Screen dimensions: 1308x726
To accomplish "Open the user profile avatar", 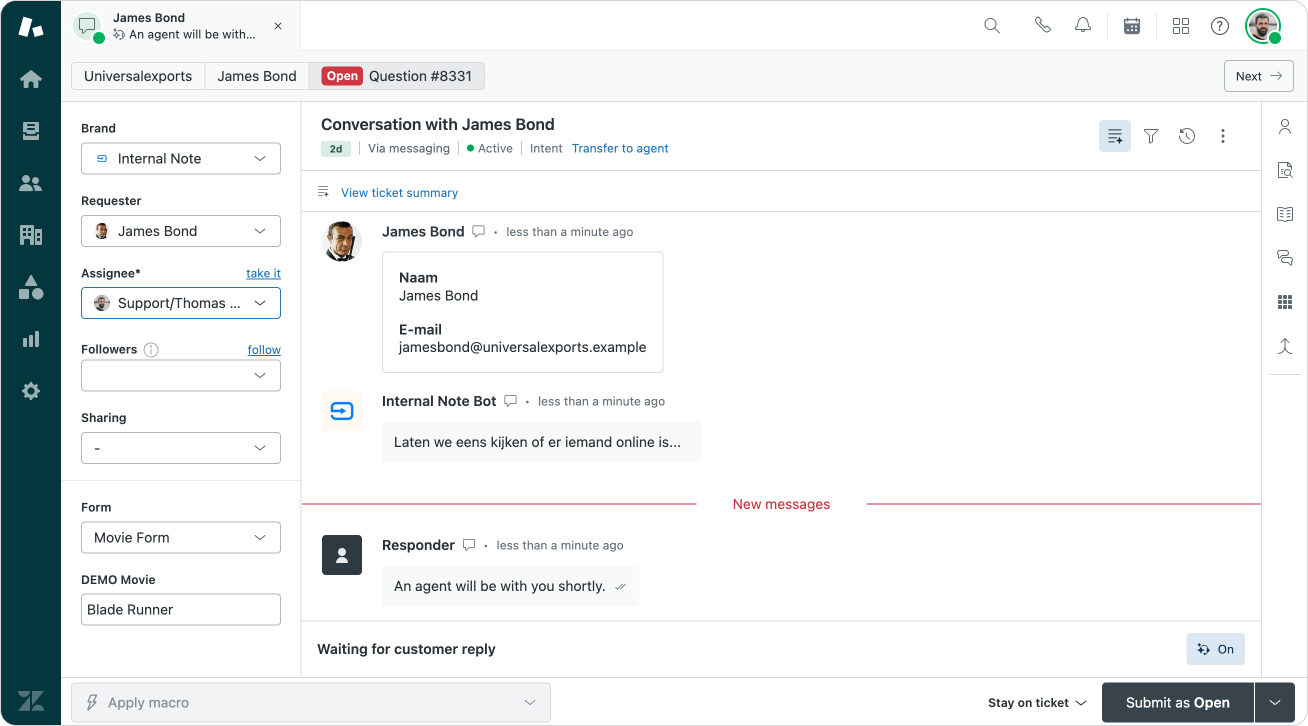I will click(1263, 26).
